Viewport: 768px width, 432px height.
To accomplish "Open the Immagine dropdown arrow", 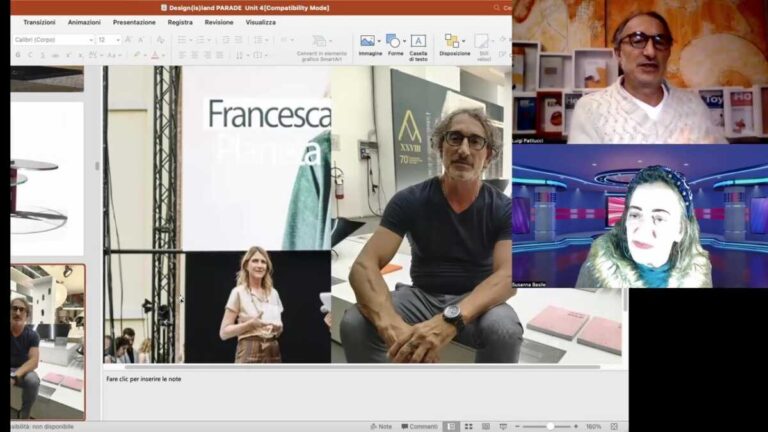I will point(379,41).
